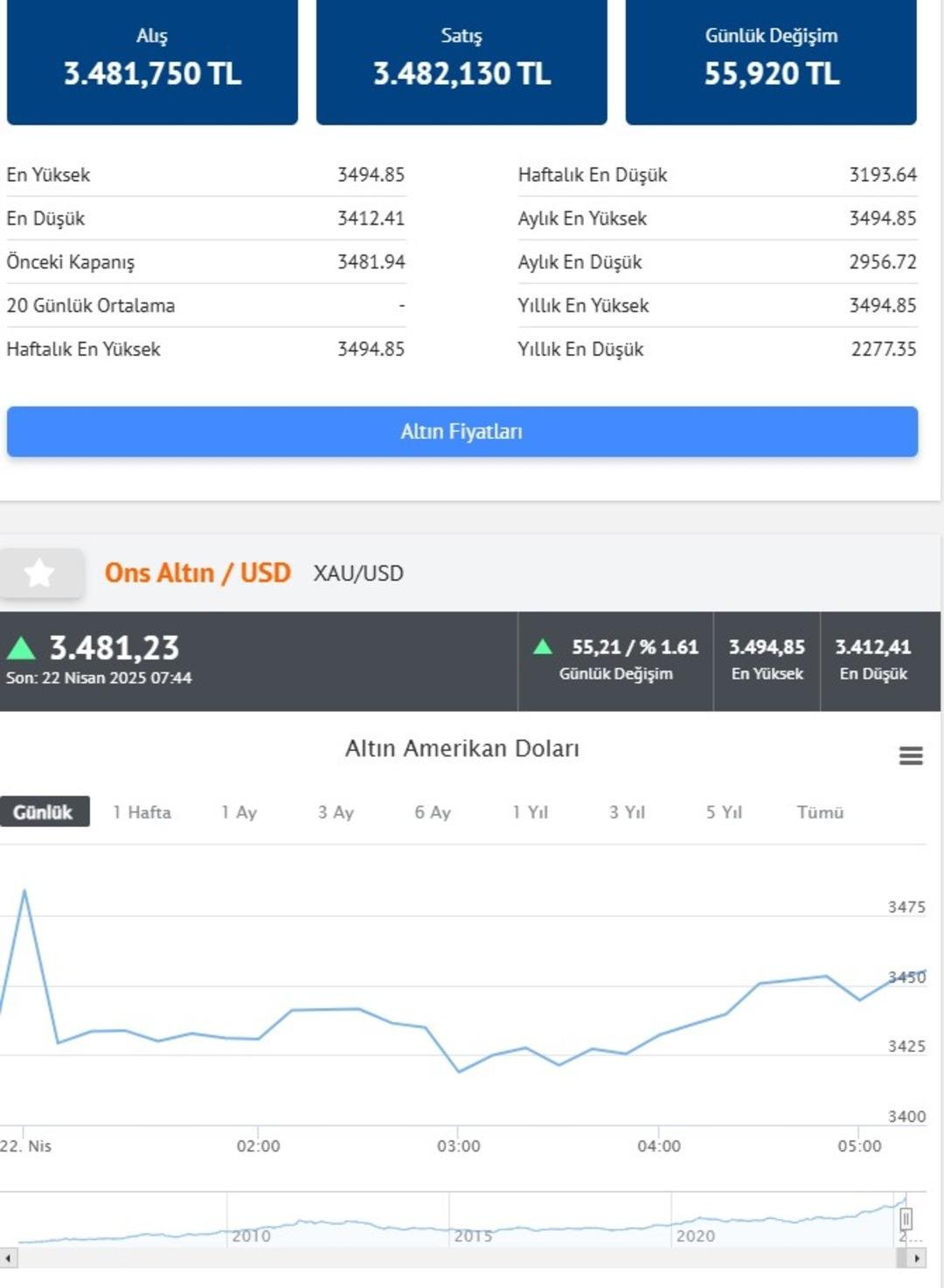Switch the chart to 1 Hafta
The image size is (944, 1288).
[x=142, y=812]
